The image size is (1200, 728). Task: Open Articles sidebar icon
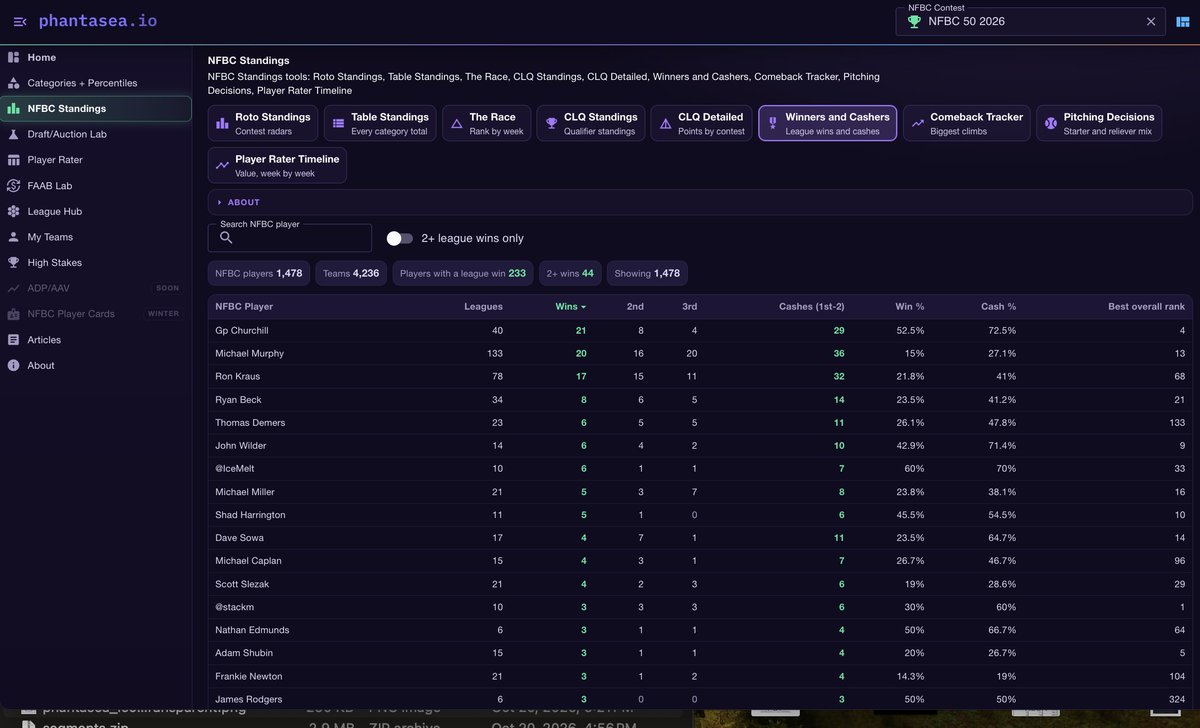(13, 340)
